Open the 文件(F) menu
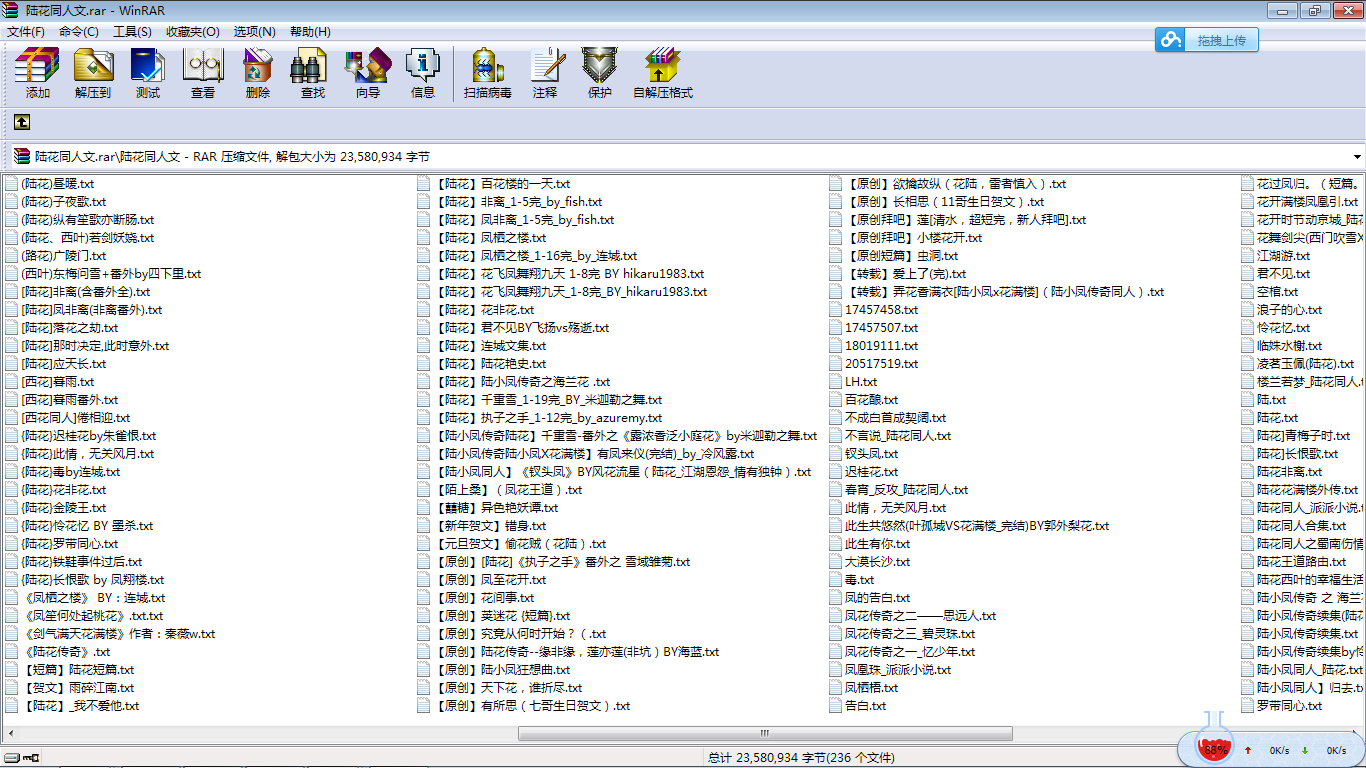Viewport: 1366px width, 768px height. point(26,32)
